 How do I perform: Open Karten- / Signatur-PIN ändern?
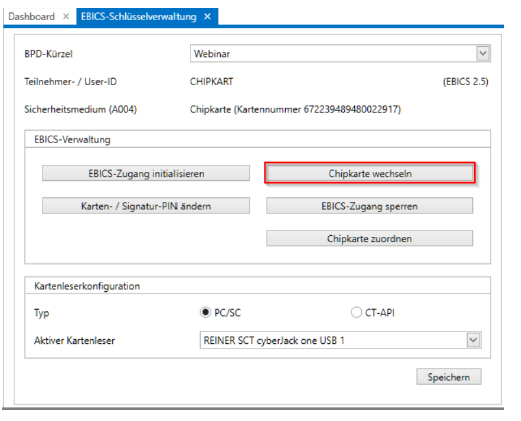(146, 206)
